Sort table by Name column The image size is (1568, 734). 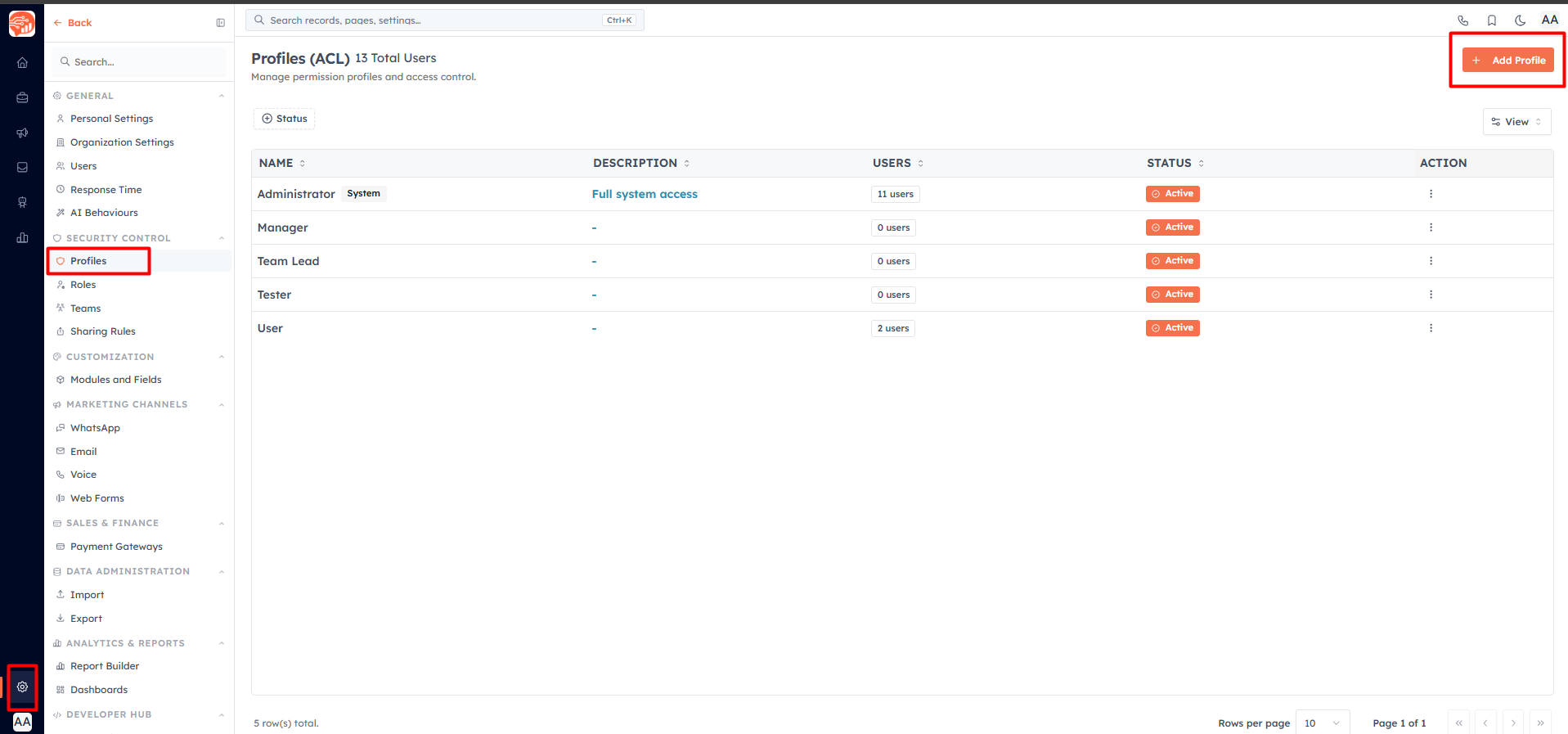pos(282,163)
